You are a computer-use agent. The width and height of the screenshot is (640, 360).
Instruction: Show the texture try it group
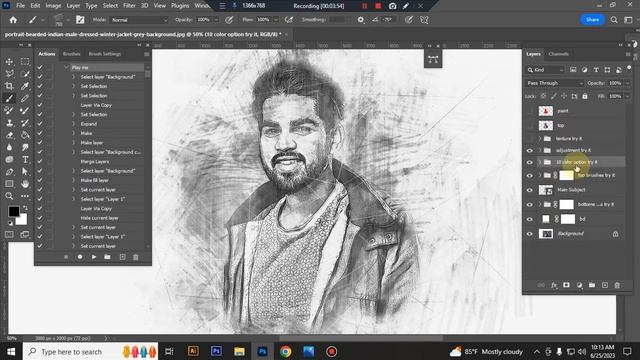click(x=530, y=139)
